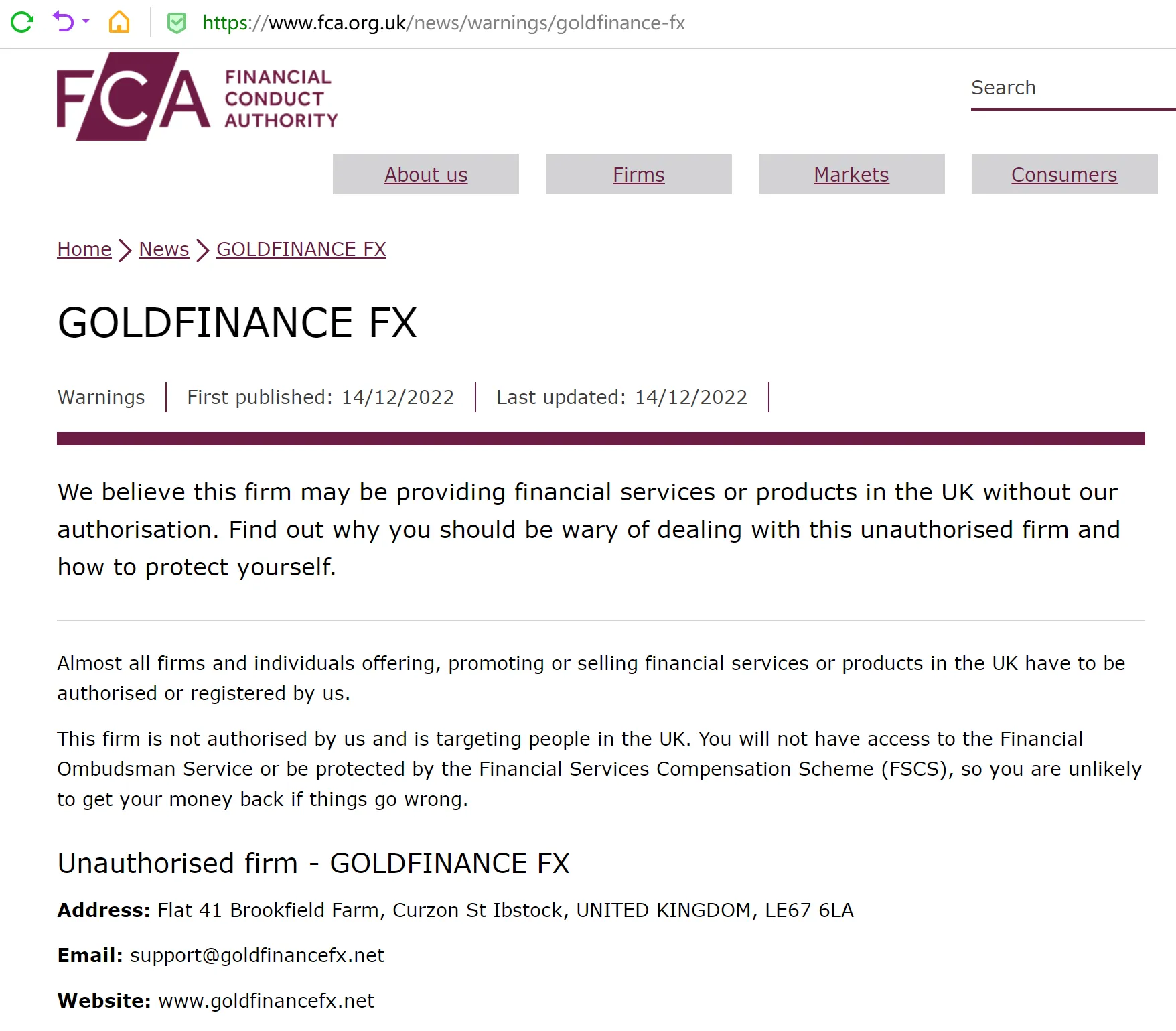This screenshot has width=1176, height=1031.
Task: Go to the browser home icon
Action: (119, 22)
